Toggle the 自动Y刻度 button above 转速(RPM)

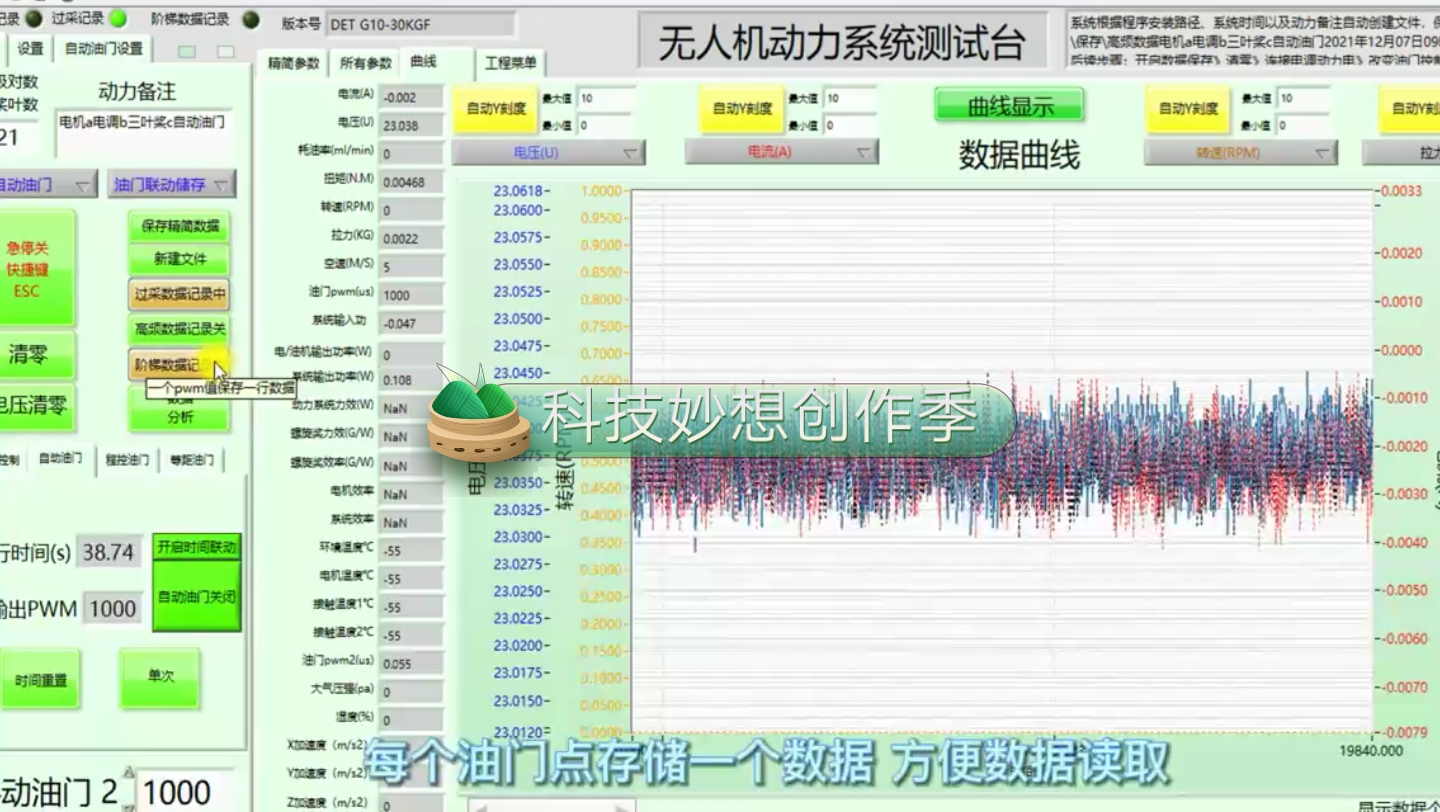[1189, 109]
